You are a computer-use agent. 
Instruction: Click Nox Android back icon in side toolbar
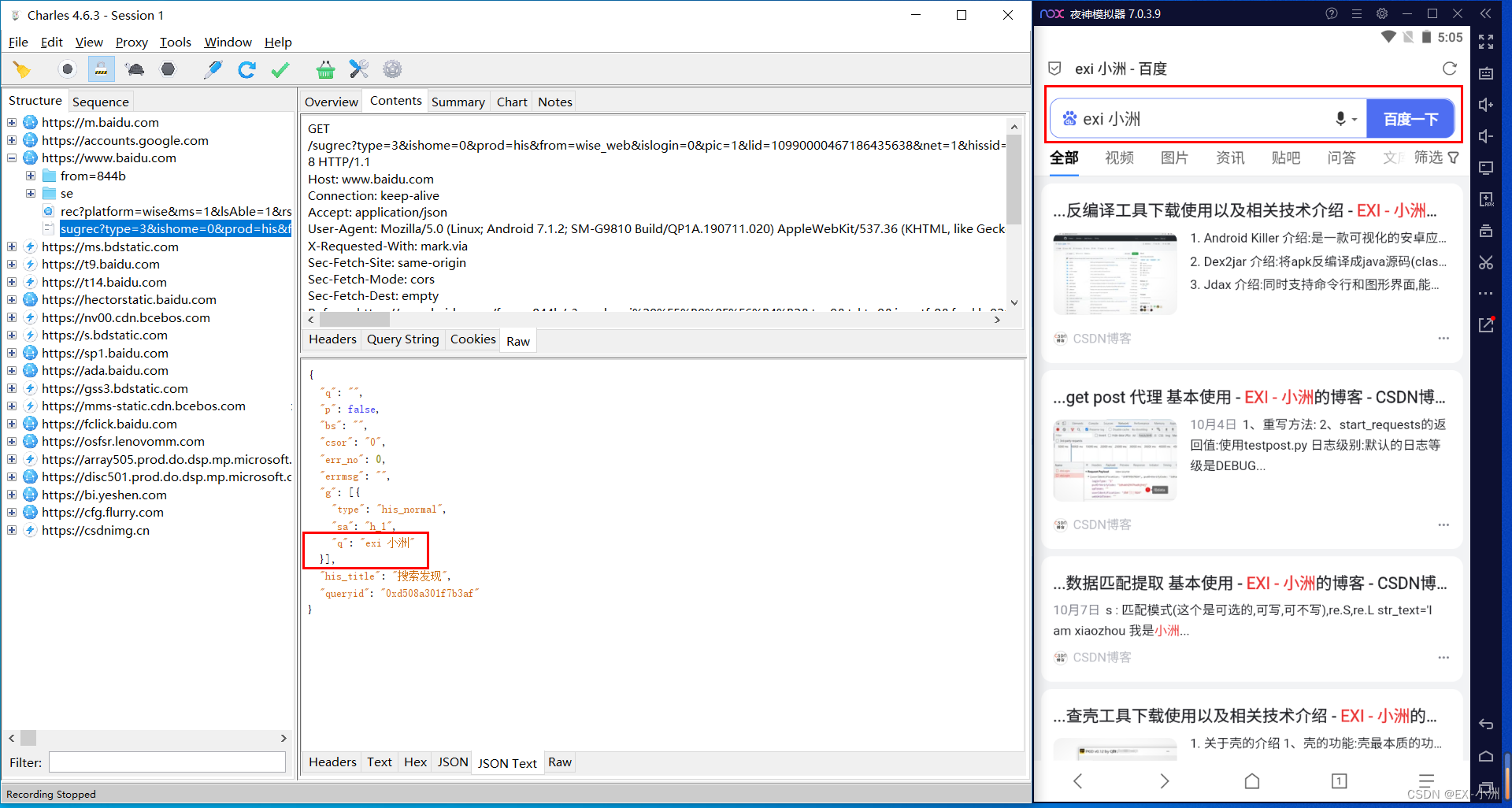(1486, 725)
